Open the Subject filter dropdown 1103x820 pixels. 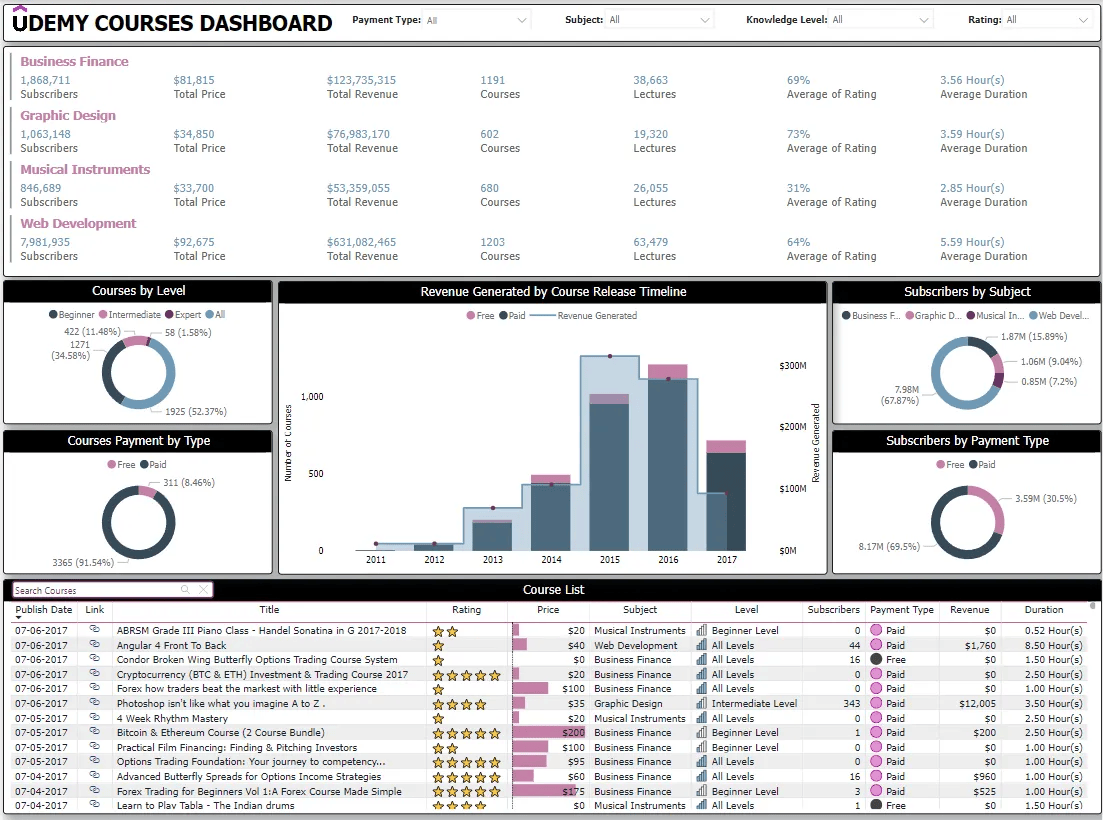pyautogui.click(x=659, y=20)
